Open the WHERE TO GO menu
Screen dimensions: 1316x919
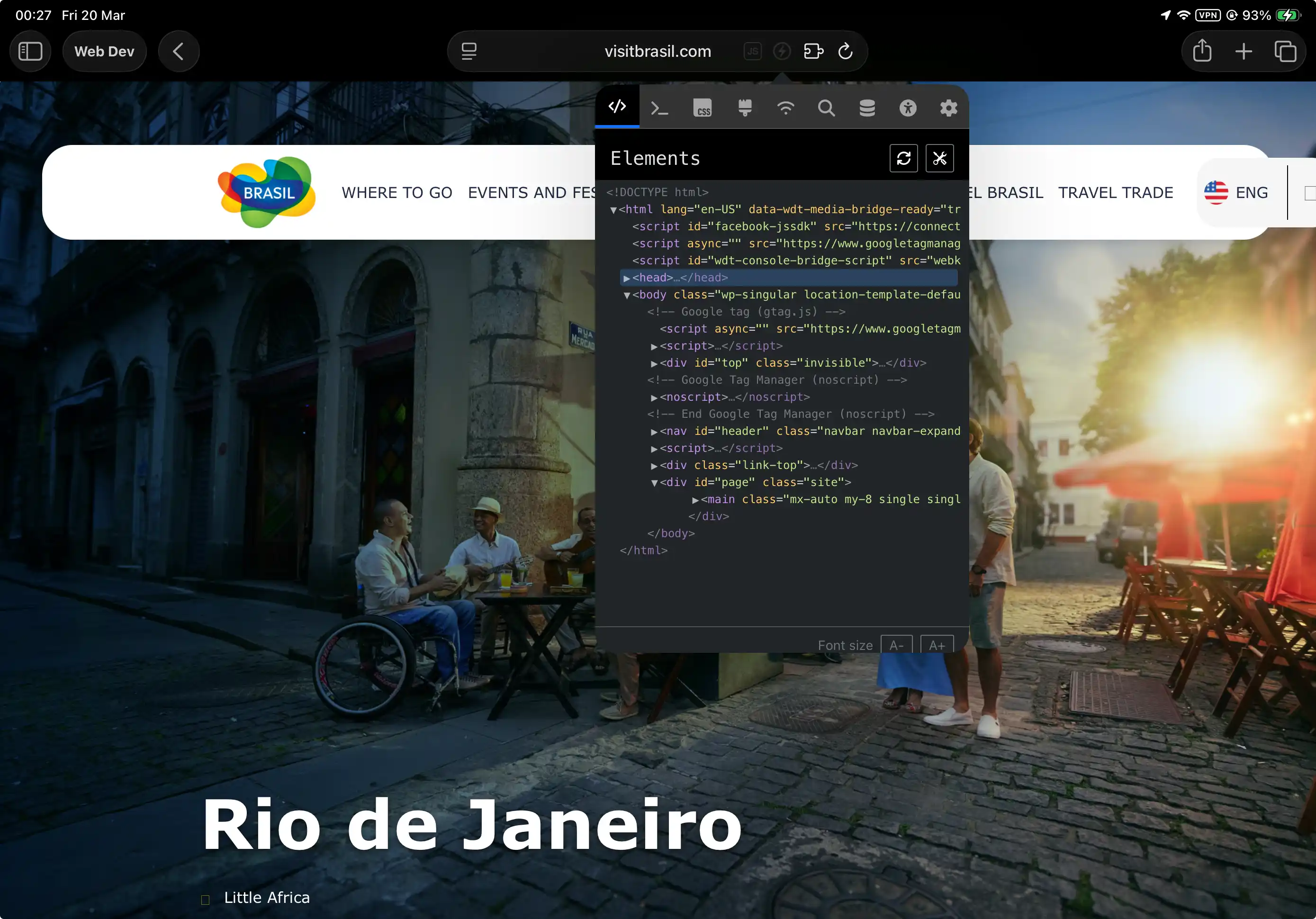click(397, 193)
